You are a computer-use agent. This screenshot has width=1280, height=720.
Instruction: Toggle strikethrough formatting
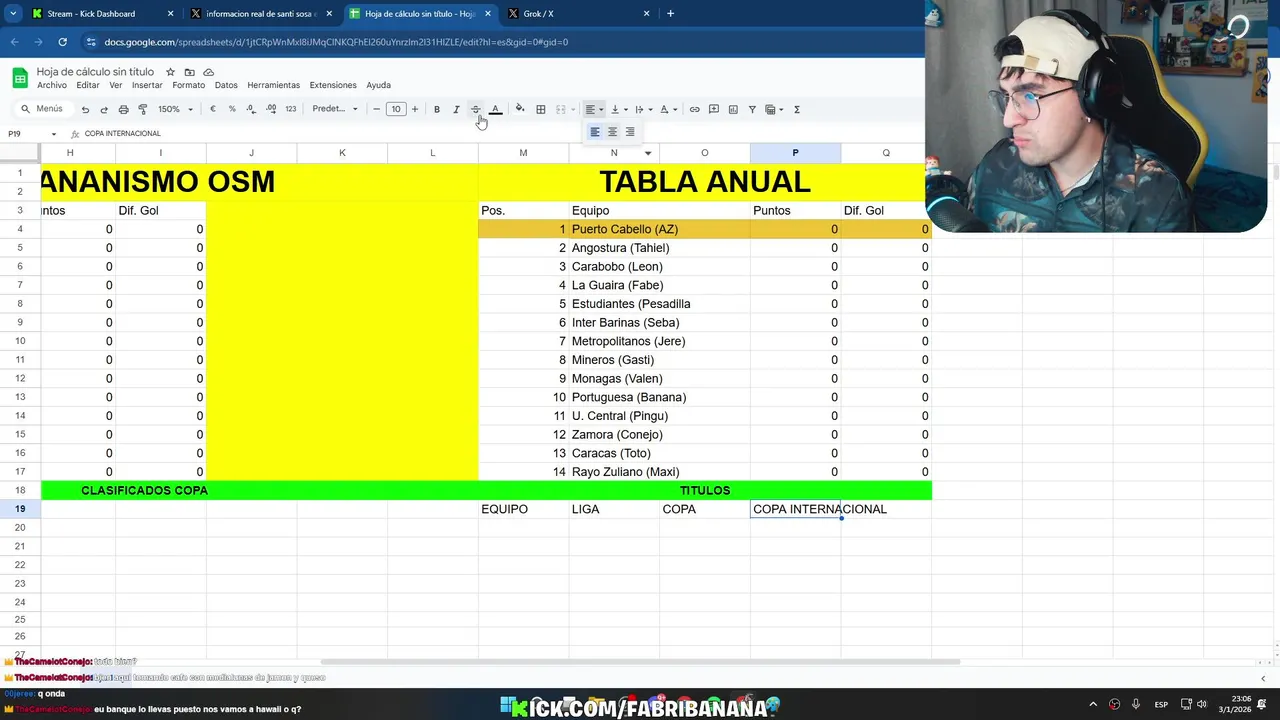point(475,109)
